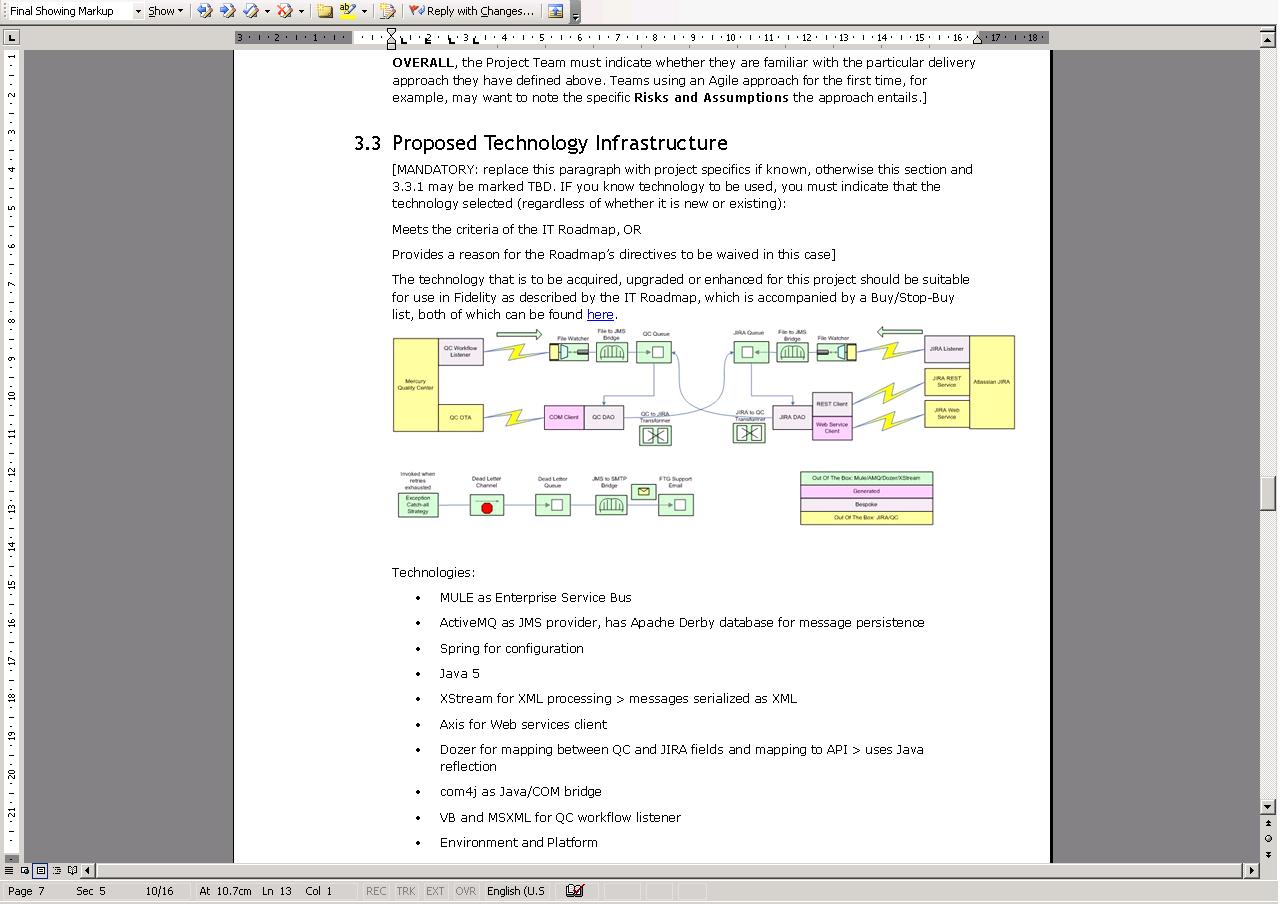Click the 'Proposed Technology Infrastructure' heading
This screenshot has height=904, width=1280.
click(559, 143)
